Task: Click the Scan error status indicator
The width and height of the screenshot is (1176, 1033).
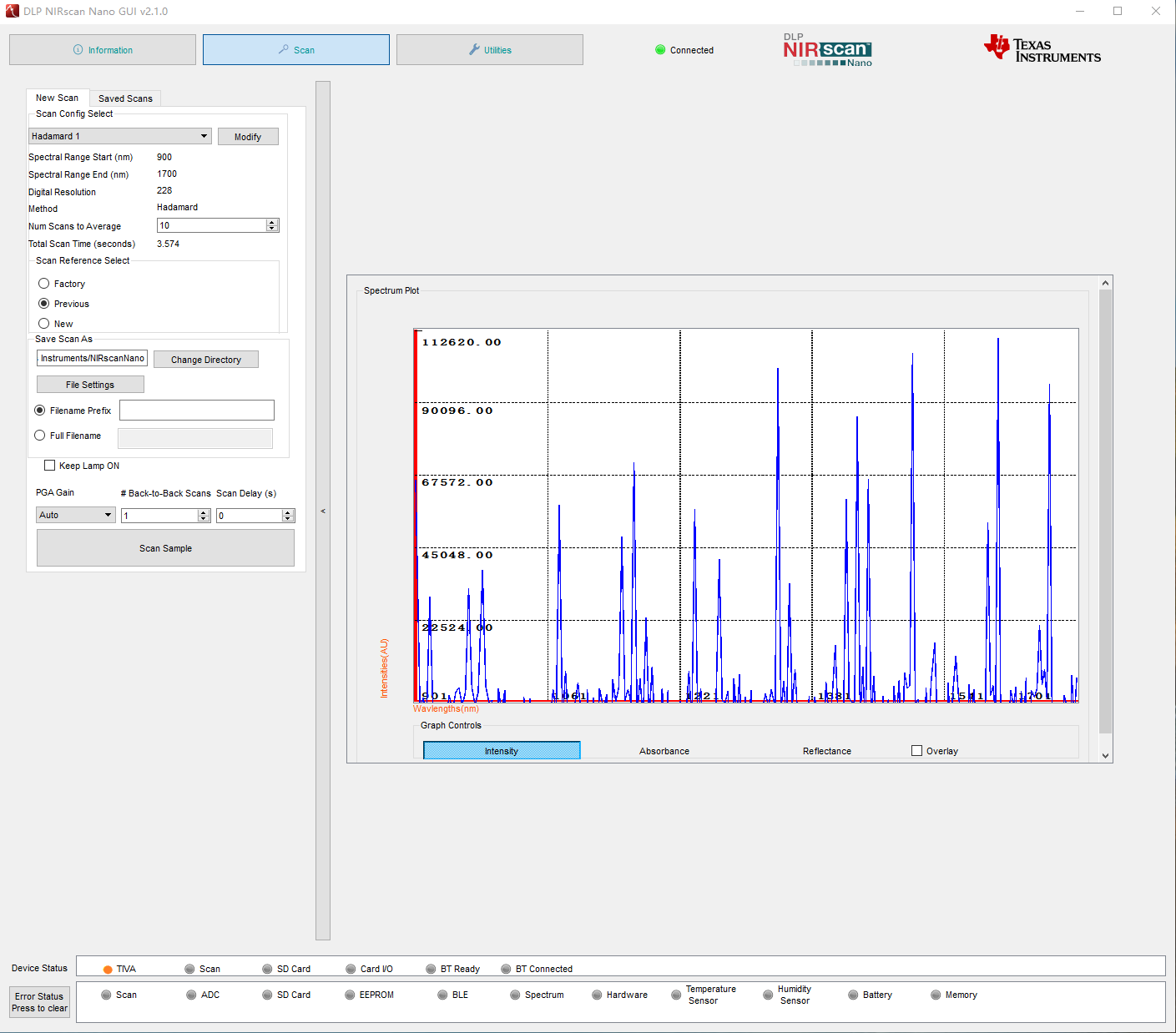Action: point(106,995)
